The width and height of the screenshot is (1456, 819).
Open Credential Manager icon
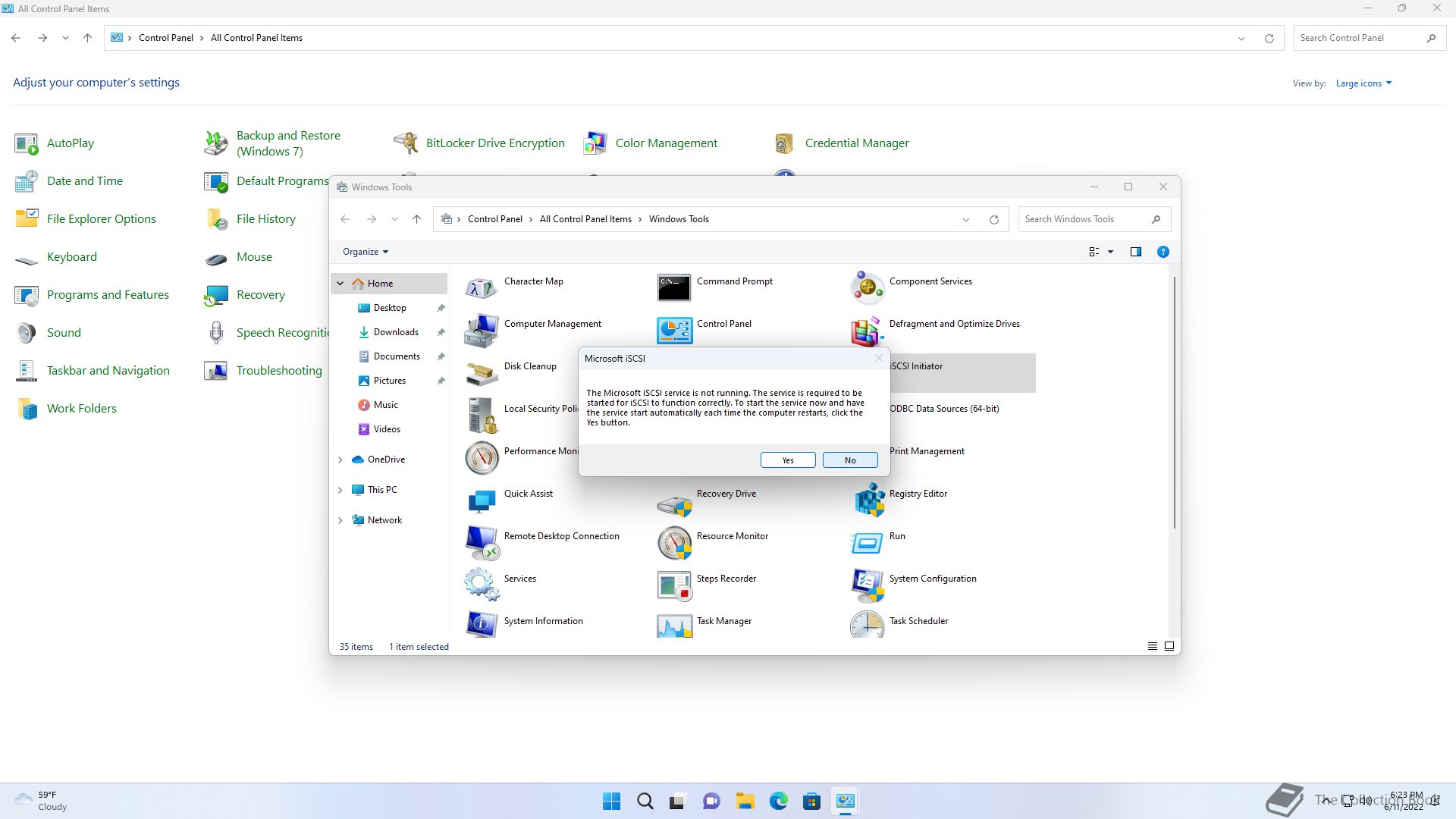tap(784, 143)
